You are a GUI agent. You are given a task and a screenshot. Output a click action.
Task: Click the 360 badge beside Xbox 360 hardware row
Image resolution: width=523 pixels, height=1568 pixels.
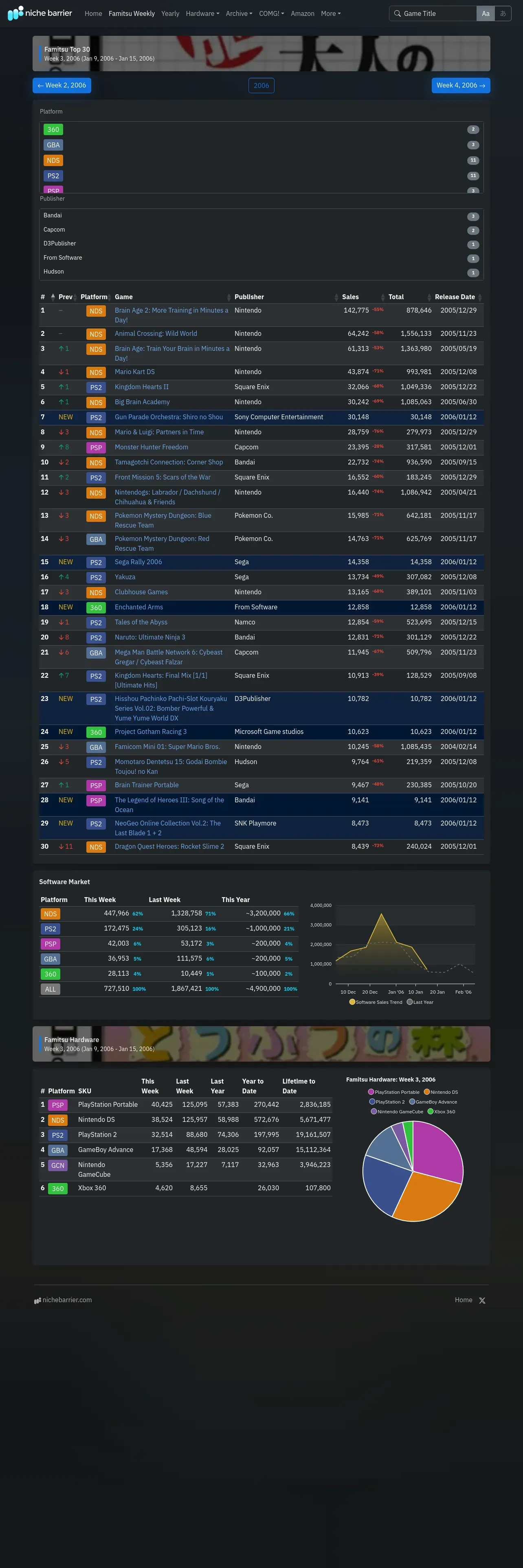tap(58, 1189)
